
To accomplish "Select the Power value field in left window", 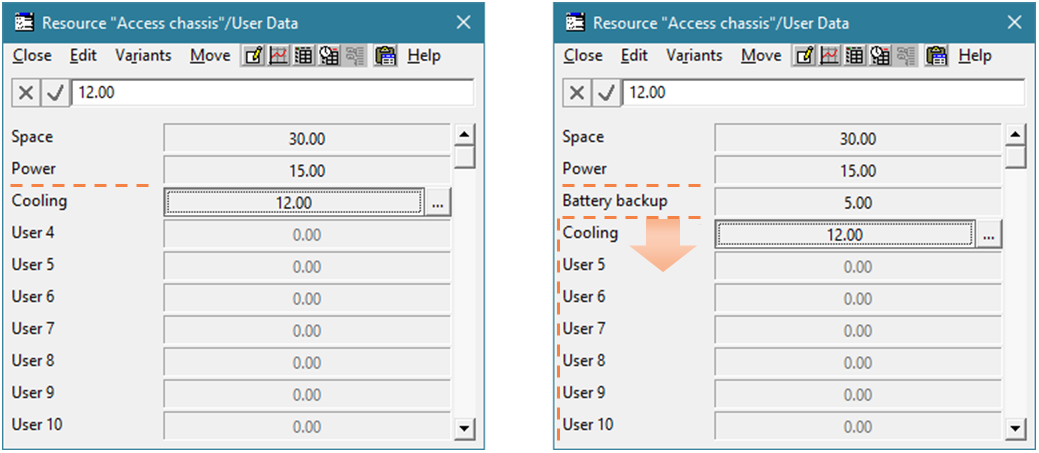I will tap(306, 171).
